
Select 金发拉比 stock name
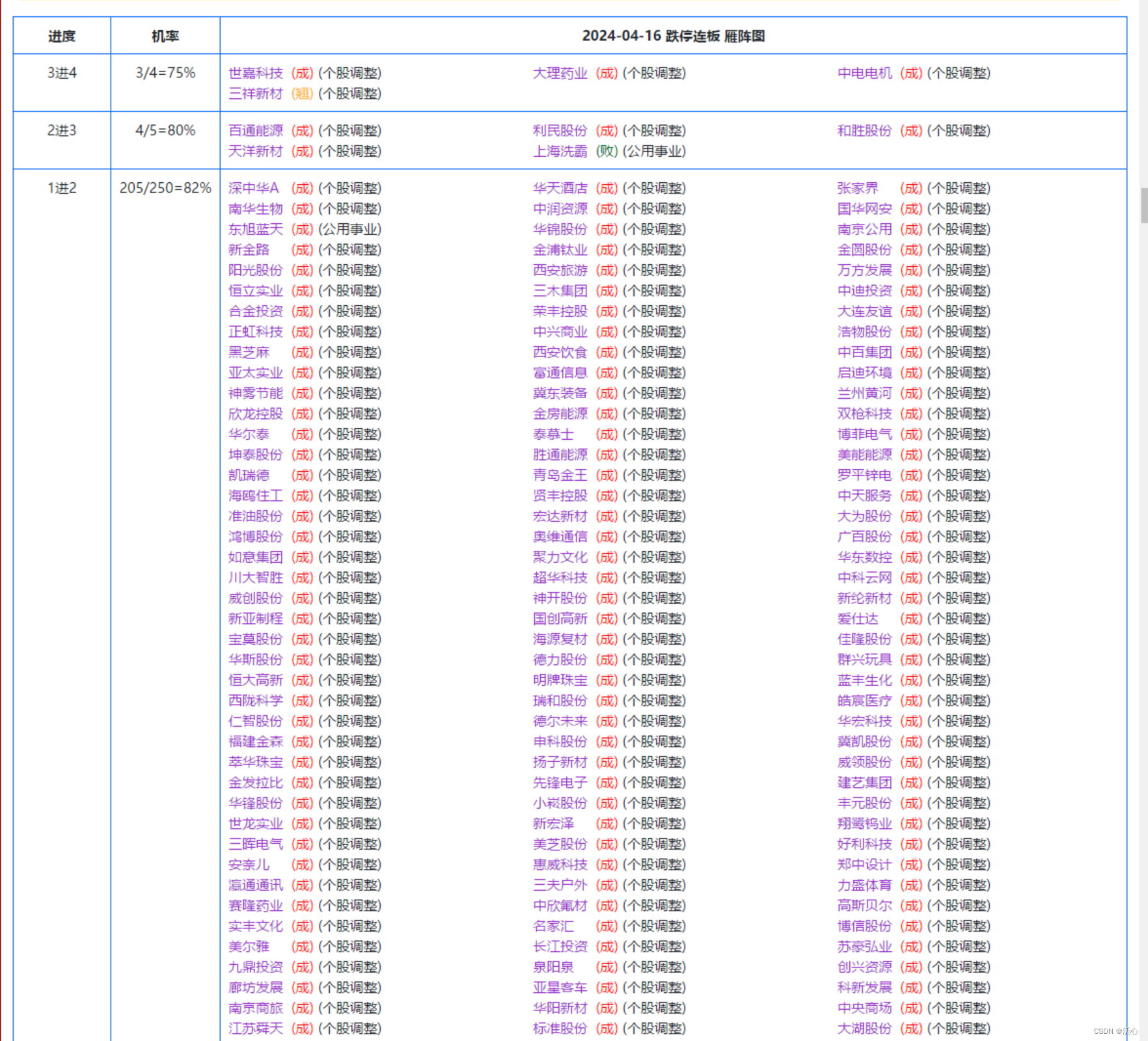tap(256, 783)
